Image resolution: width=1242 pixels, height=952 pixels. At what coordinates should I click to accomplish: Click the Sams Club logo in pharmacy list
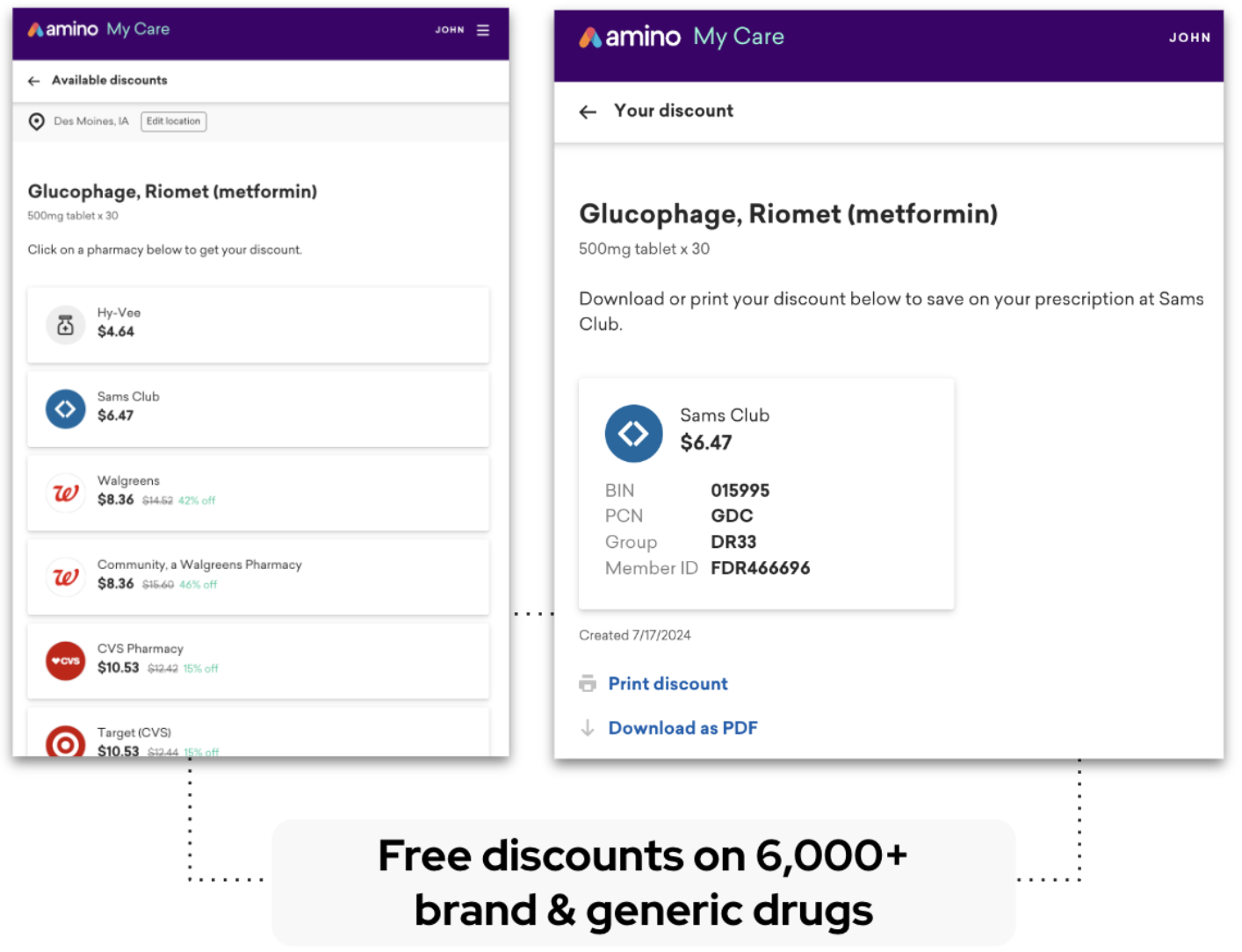point(65,409)
